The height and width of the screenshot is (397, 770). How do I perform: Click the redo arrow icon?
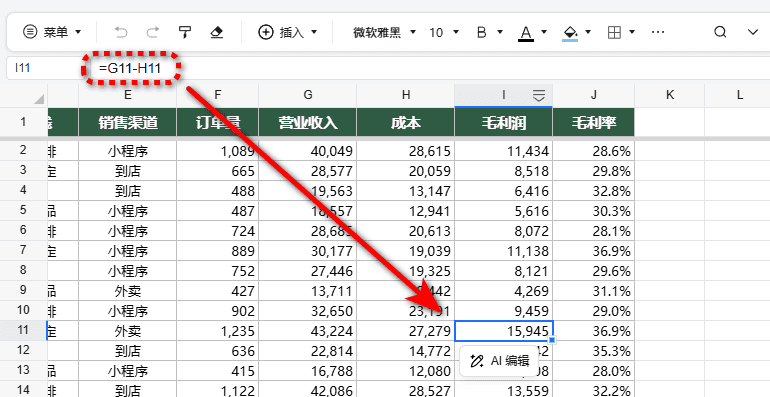[153, 32]
